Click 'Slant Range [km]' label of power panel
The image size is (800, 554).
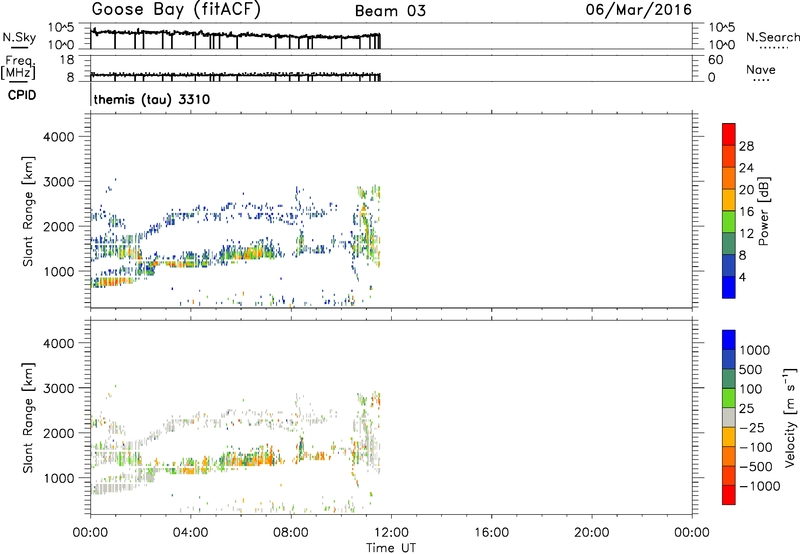coord(28,211)
